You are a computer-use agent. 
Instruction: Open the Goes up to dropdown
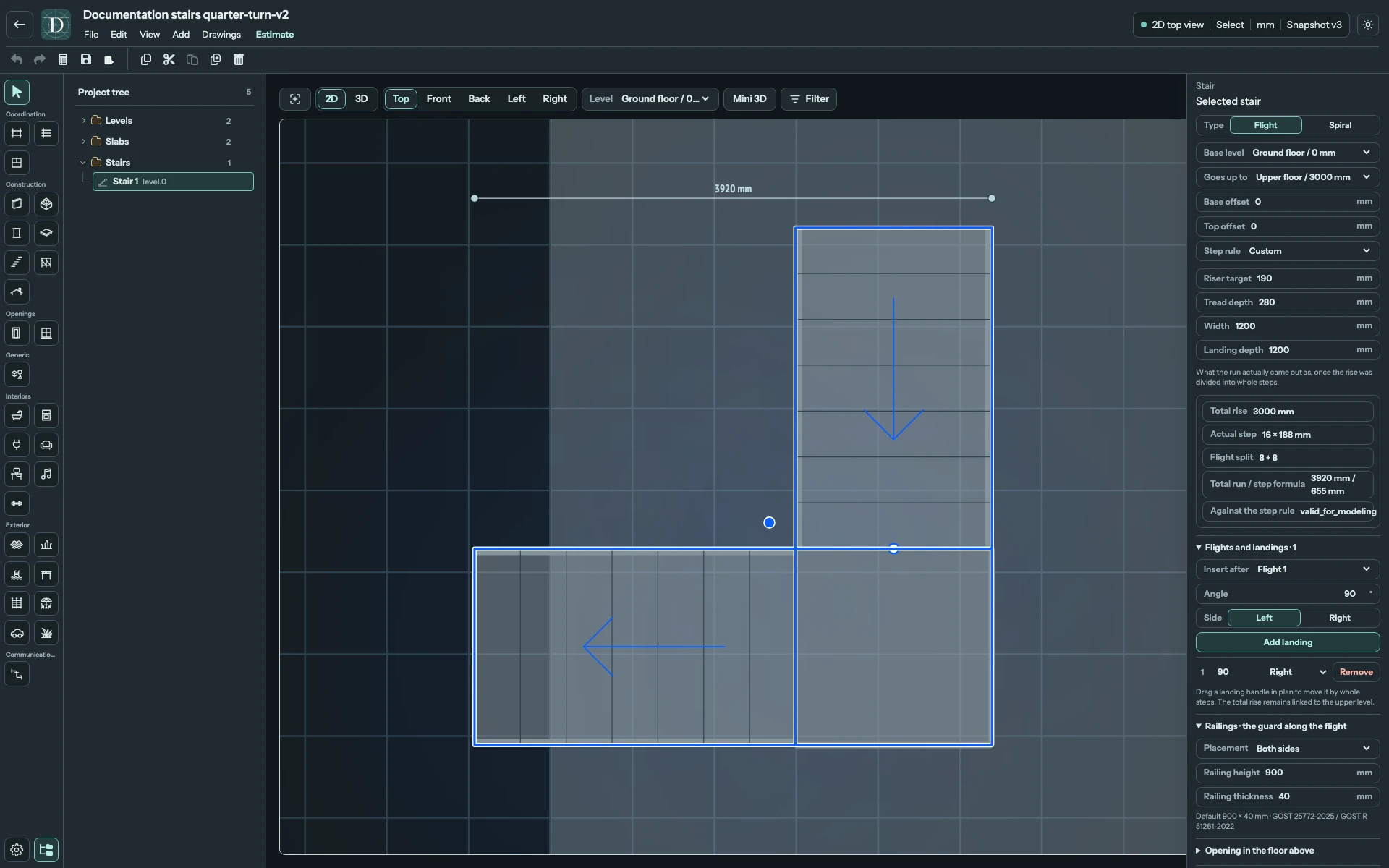(x=1287, y=177)
